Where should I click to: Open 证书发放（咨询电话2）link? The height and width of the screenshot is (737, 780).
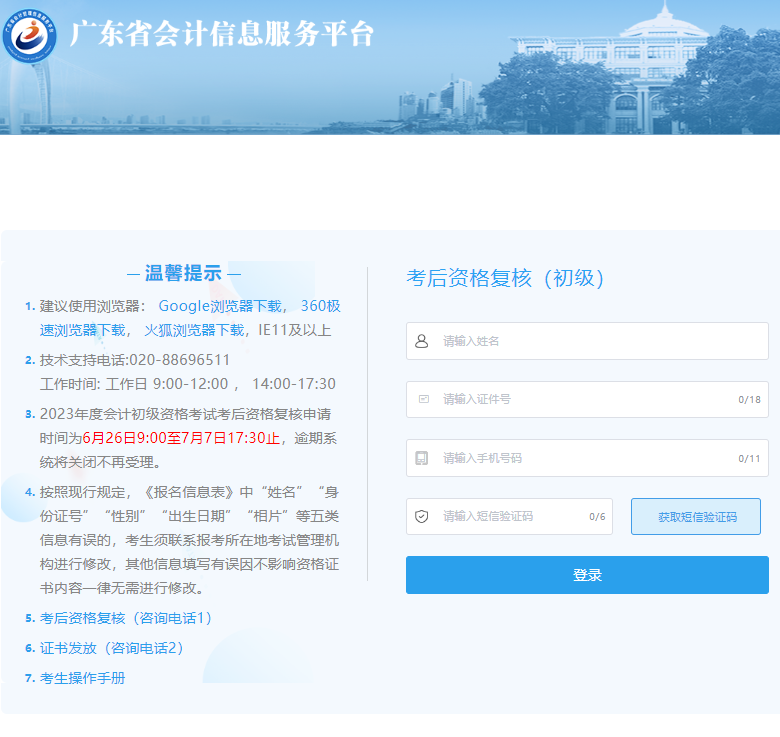click(x=112, y=648)
